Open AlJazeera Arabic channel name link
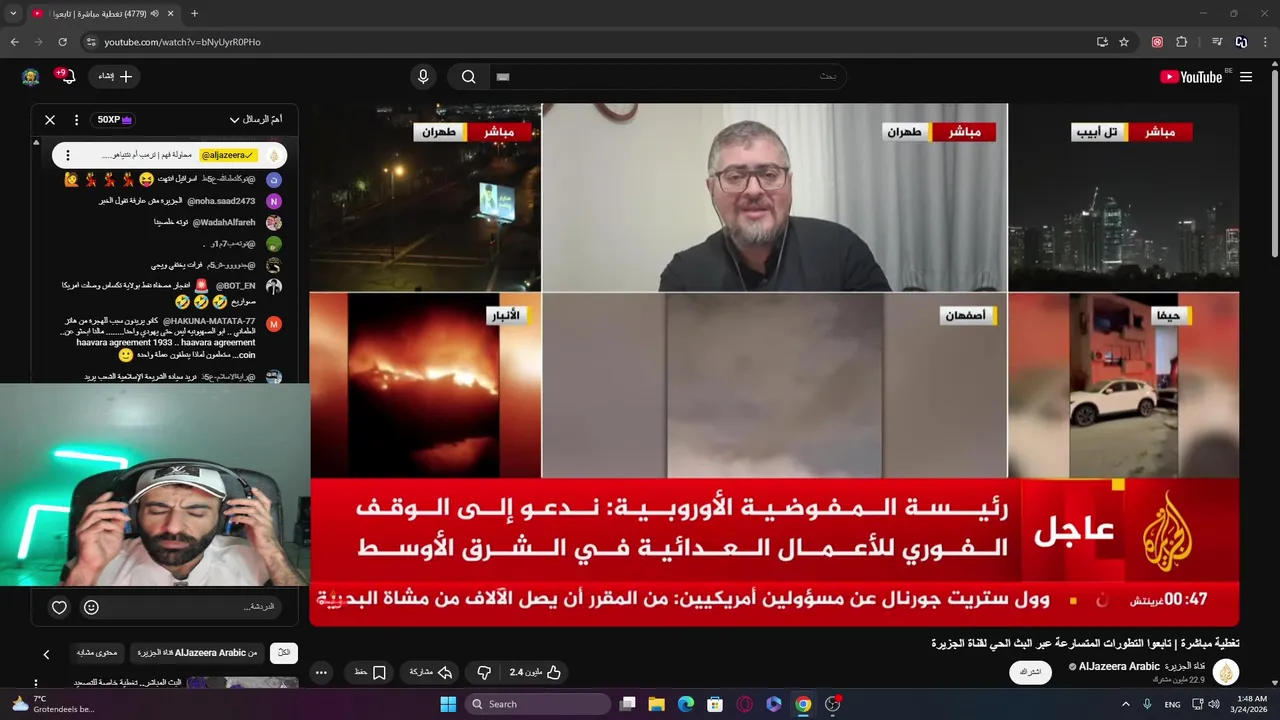The image size is (1280, 720). (x=1142, y=666)
